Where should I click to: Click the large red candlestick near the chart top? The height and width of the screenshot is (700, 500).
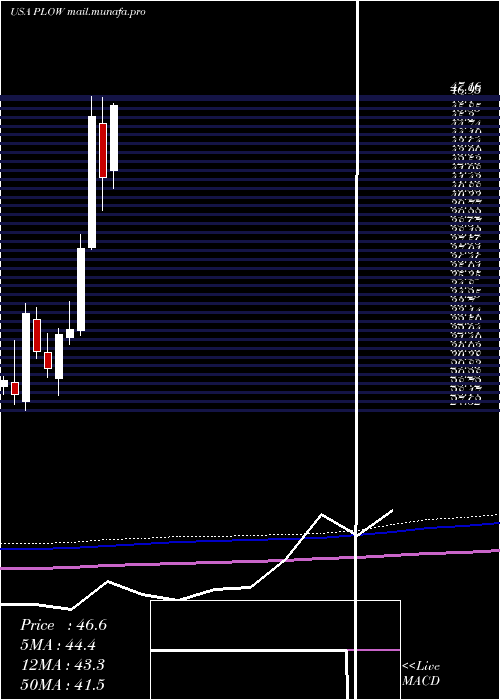[x=103, y=150]
